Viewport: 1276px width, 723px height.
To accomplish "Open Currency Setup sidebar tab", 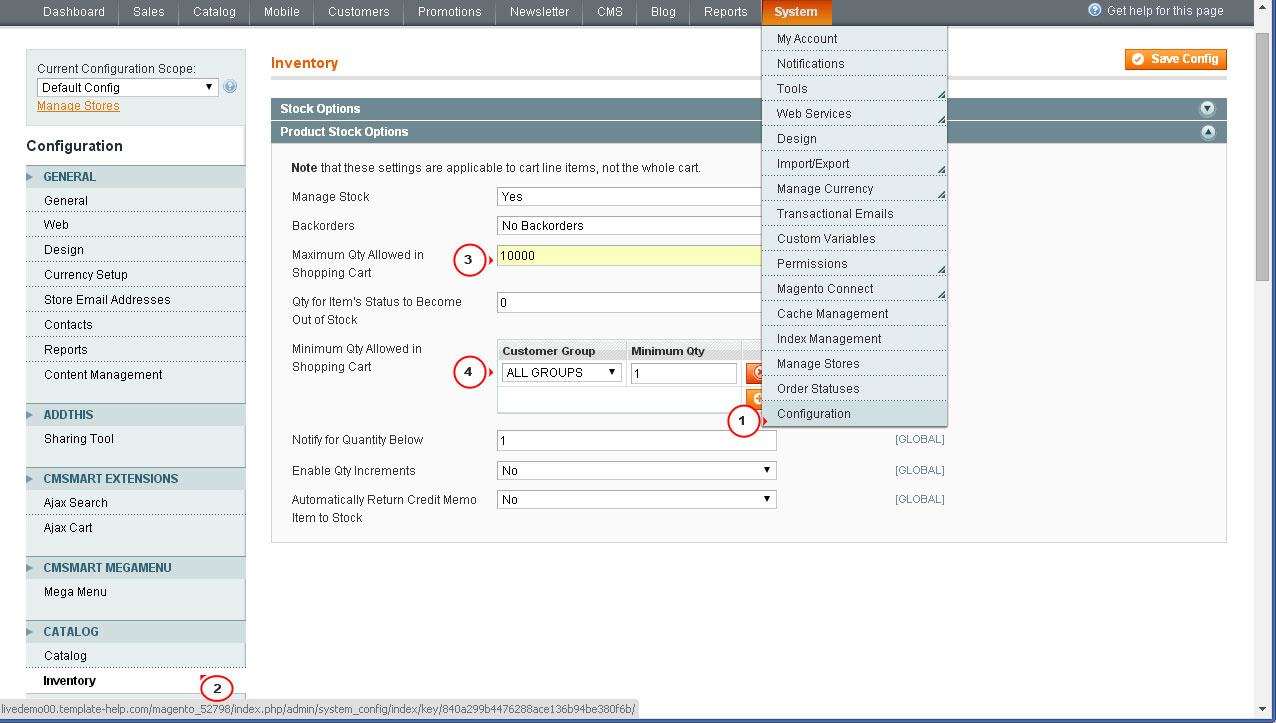I will [x=135, y=275].
